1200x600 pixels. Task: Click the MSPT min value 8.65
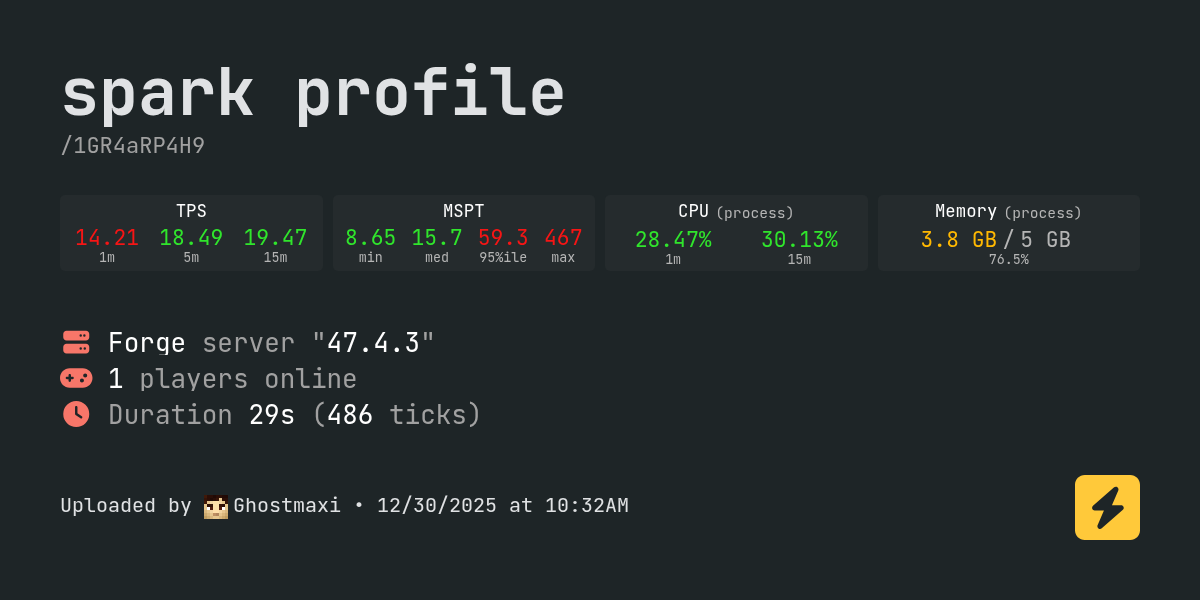370,238
